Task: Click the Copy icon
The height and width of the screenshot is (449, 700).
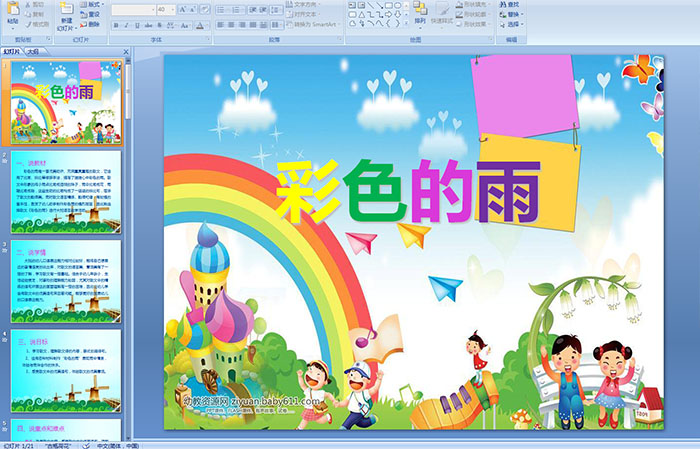Action: tap(28, 14)
